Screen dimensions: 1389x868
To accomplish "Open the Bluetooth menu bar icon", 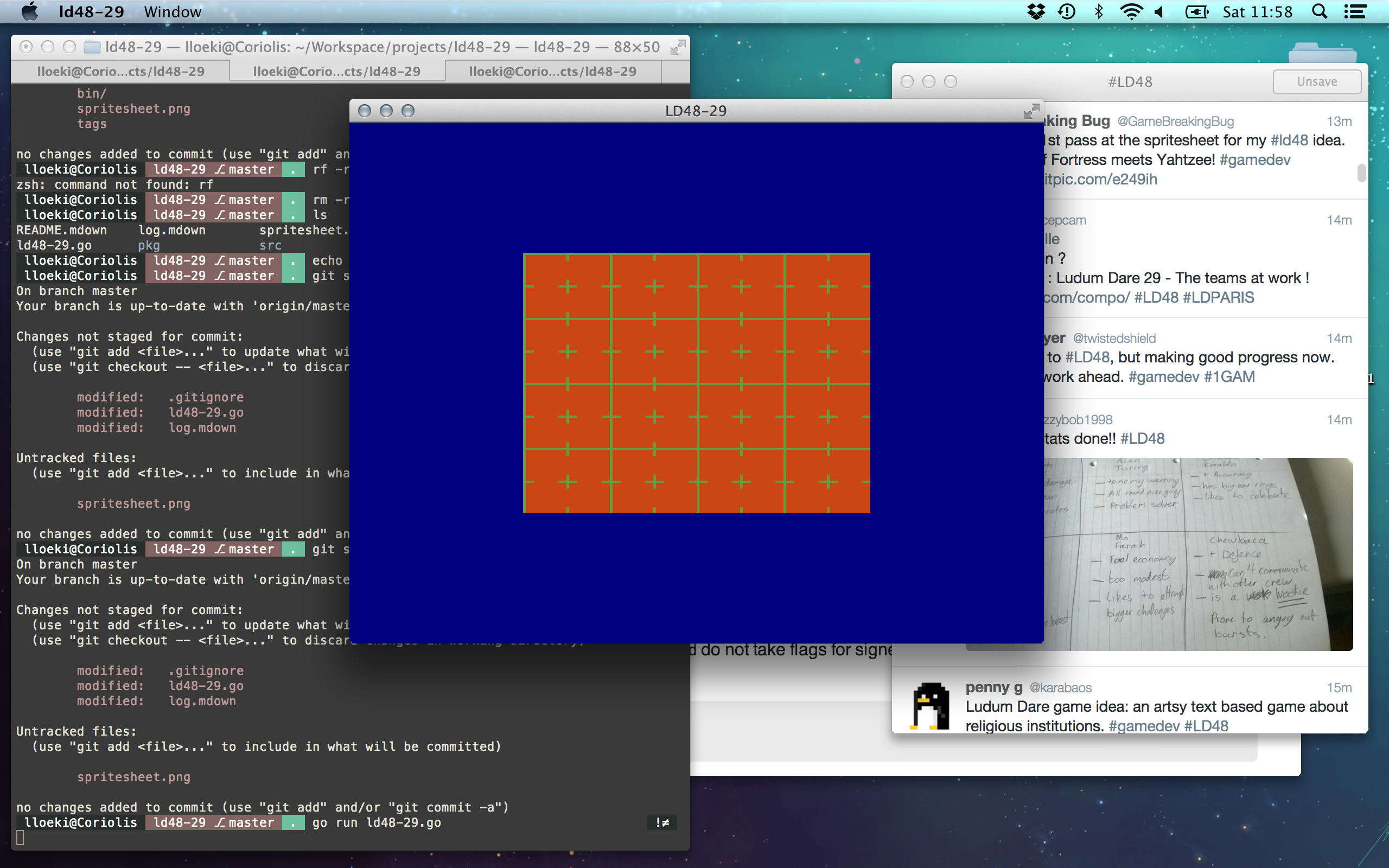I will click(x=1099, y=12).
